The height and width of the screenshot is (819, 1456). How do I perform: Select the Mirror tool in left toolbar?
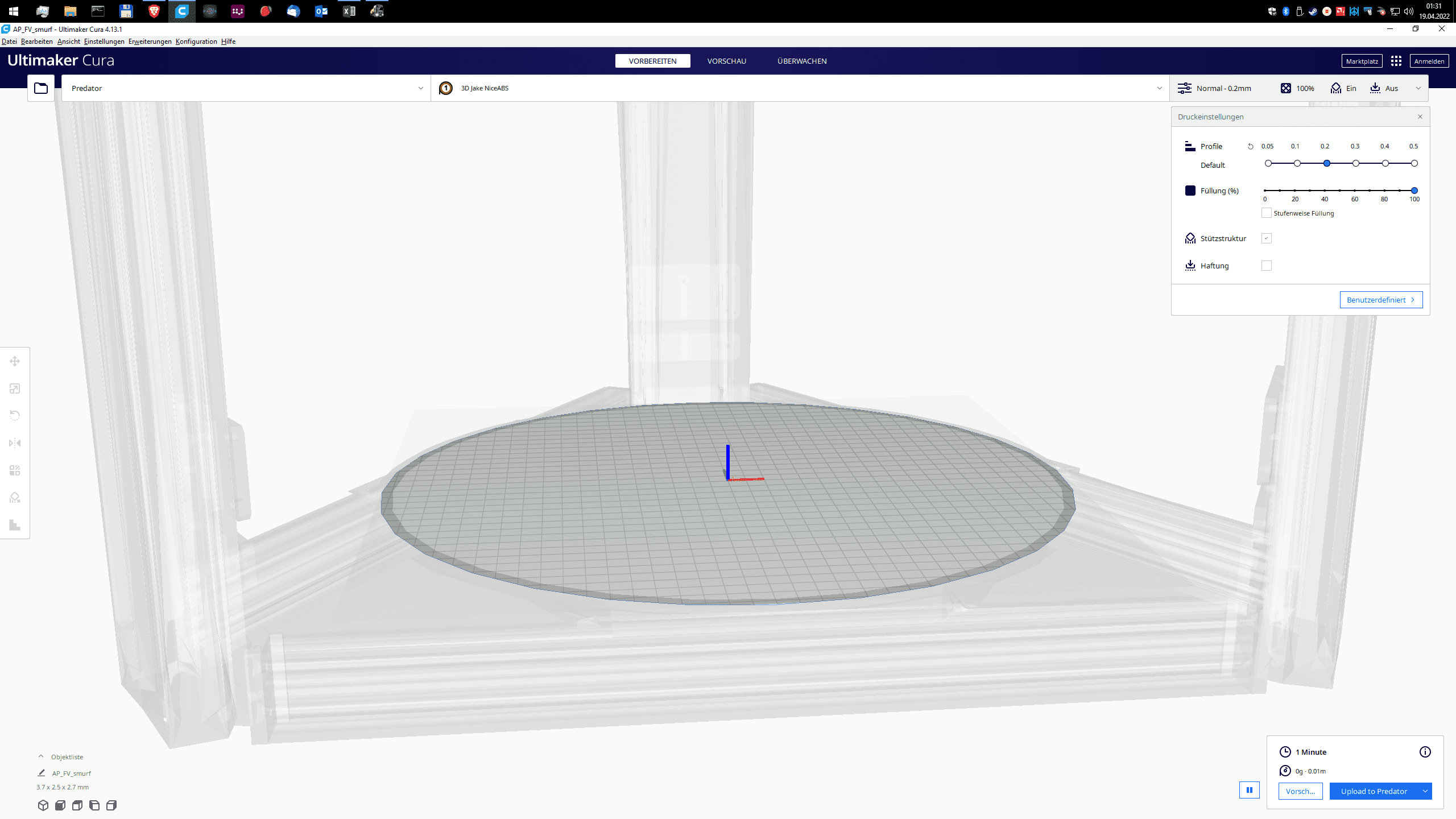click(15, 443)
